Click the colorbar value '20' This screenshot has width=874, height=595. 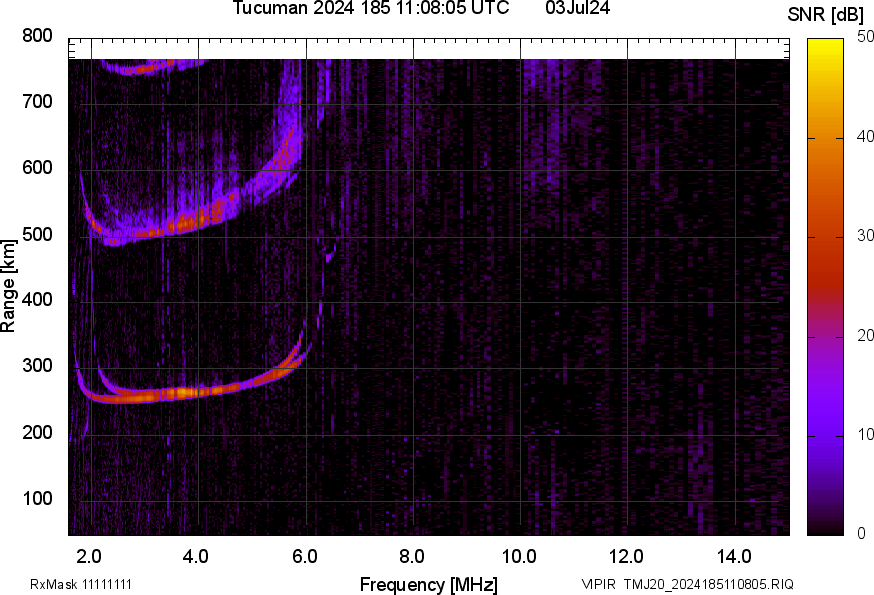865,336
